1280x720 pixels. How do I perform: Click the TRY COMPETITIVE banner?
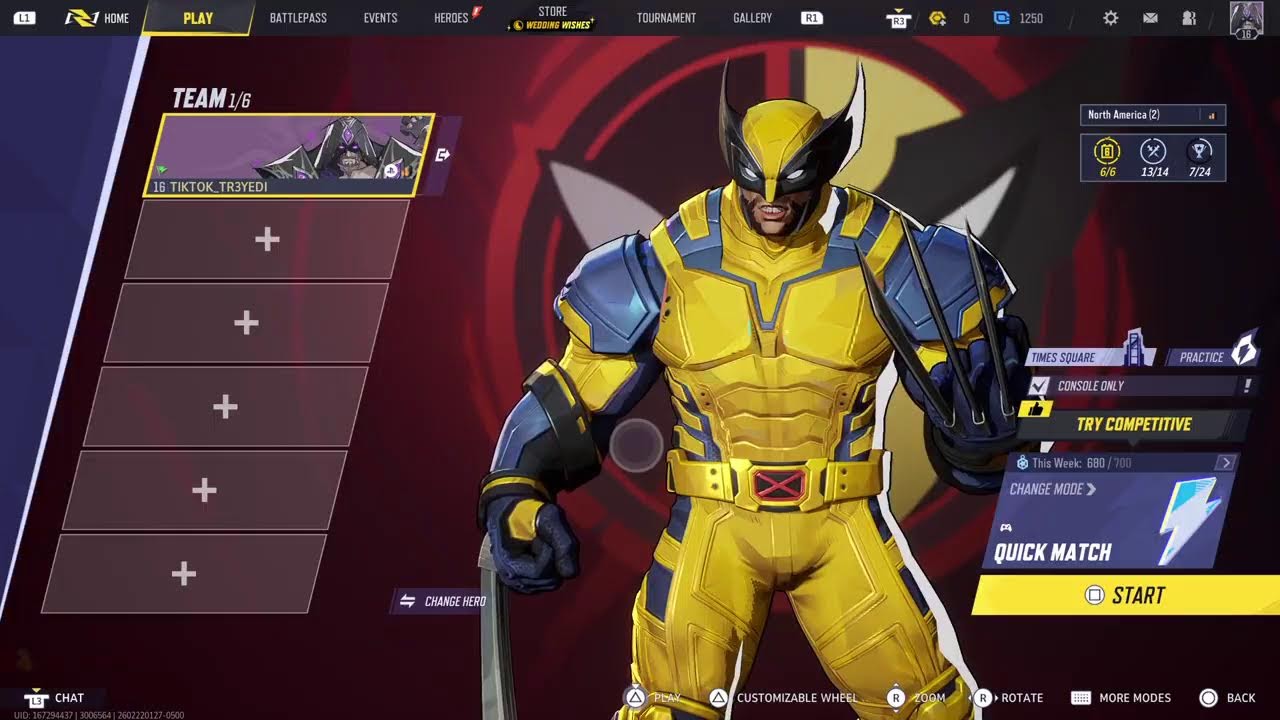pyautogui.click(x=1134, y=424)
